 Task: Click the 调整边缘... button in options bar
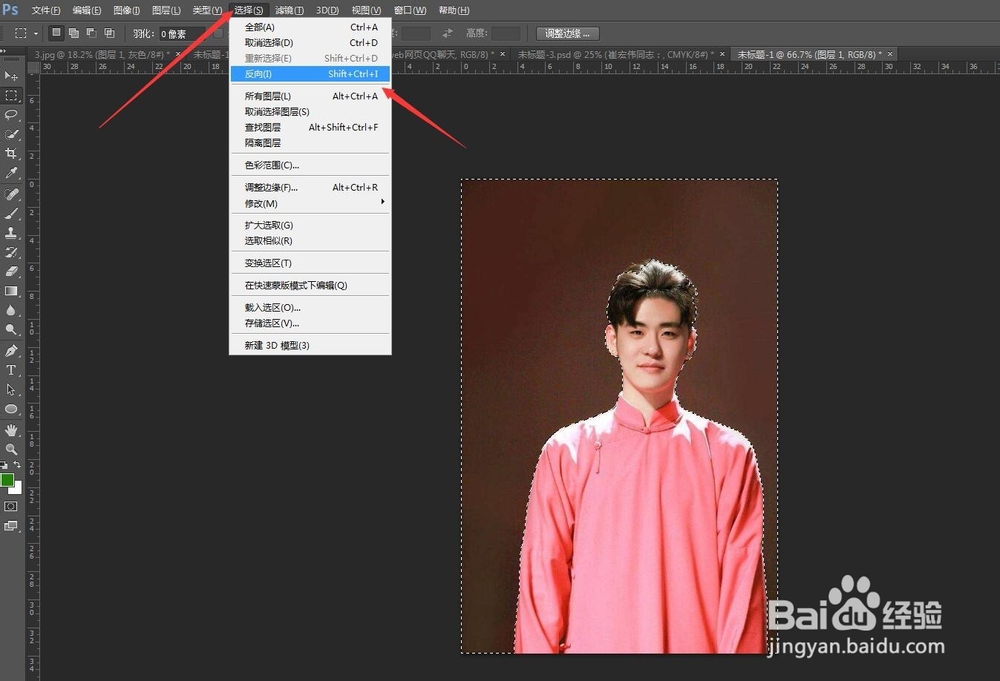(x=567, y=33)
